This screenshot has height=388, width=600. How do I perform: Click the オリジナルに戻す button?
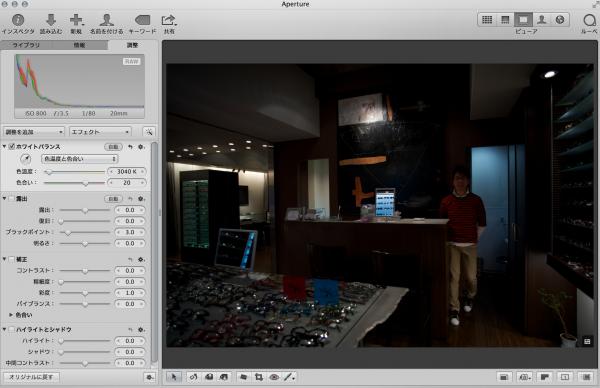[x=31, y=377]
